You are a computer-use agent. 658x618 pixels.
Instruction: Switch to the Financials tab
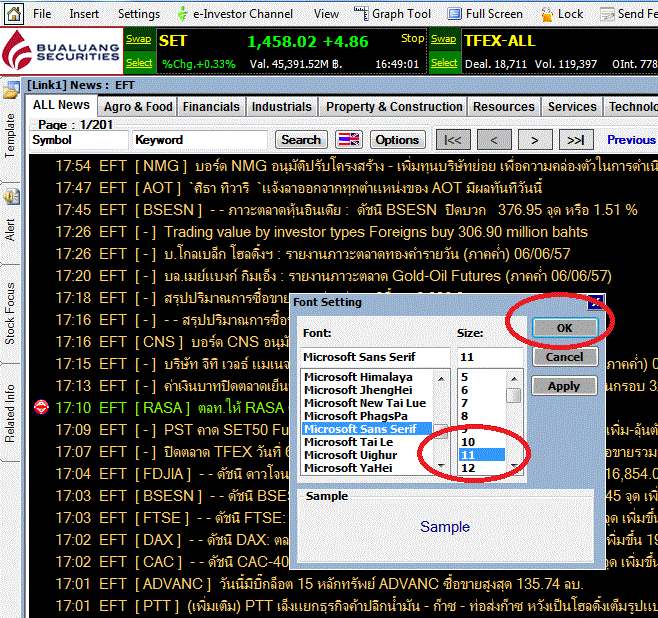211,107
